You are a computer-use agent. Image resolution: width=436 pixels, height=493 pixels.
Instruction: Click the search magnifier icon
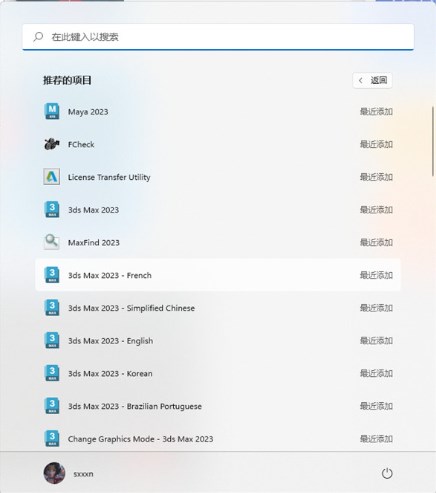pyautogui.click(x=38, y=37)
